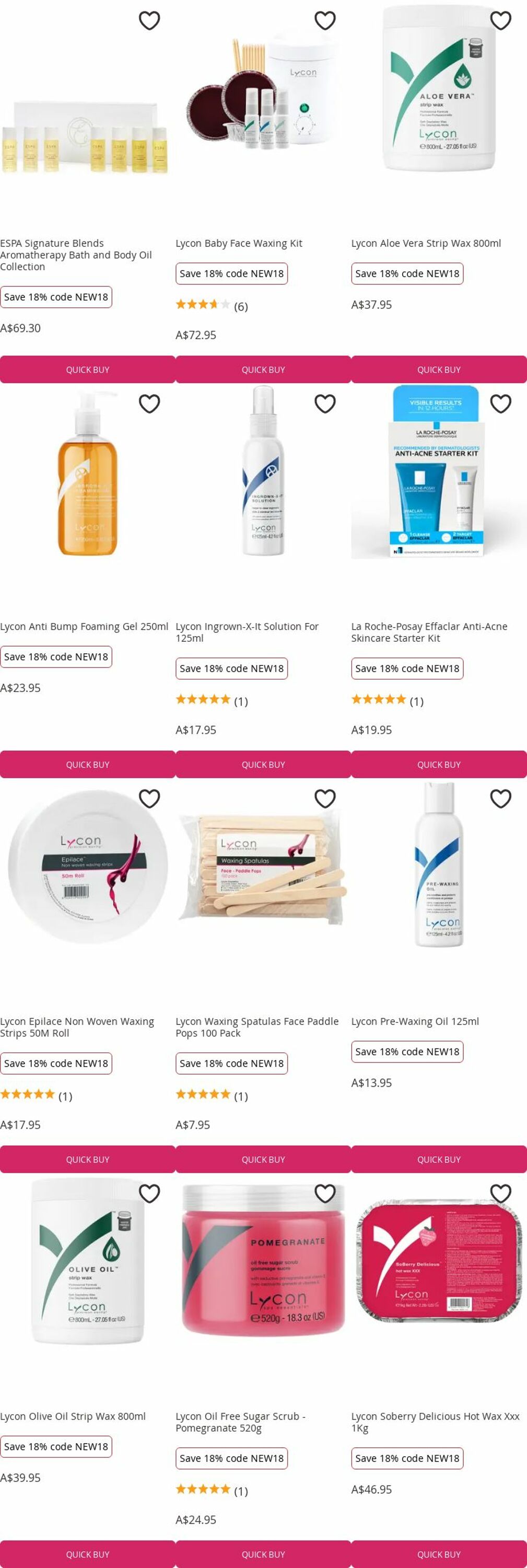Toggle wishlist heart on Lycon Pre-Waxing Oil
This screenshot has height=1568, width=527.
(500, 799)
